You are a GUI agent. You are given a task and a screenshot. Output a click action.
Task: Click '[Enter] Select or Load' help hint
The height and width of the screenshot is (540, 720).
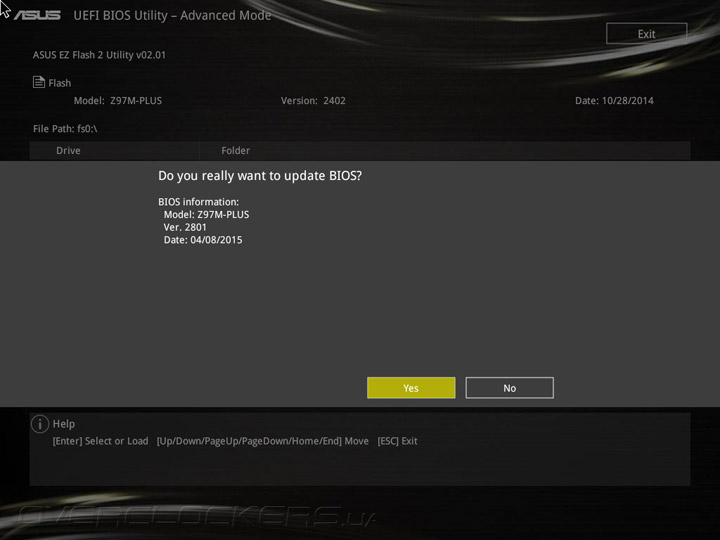(x=101, y=441)
